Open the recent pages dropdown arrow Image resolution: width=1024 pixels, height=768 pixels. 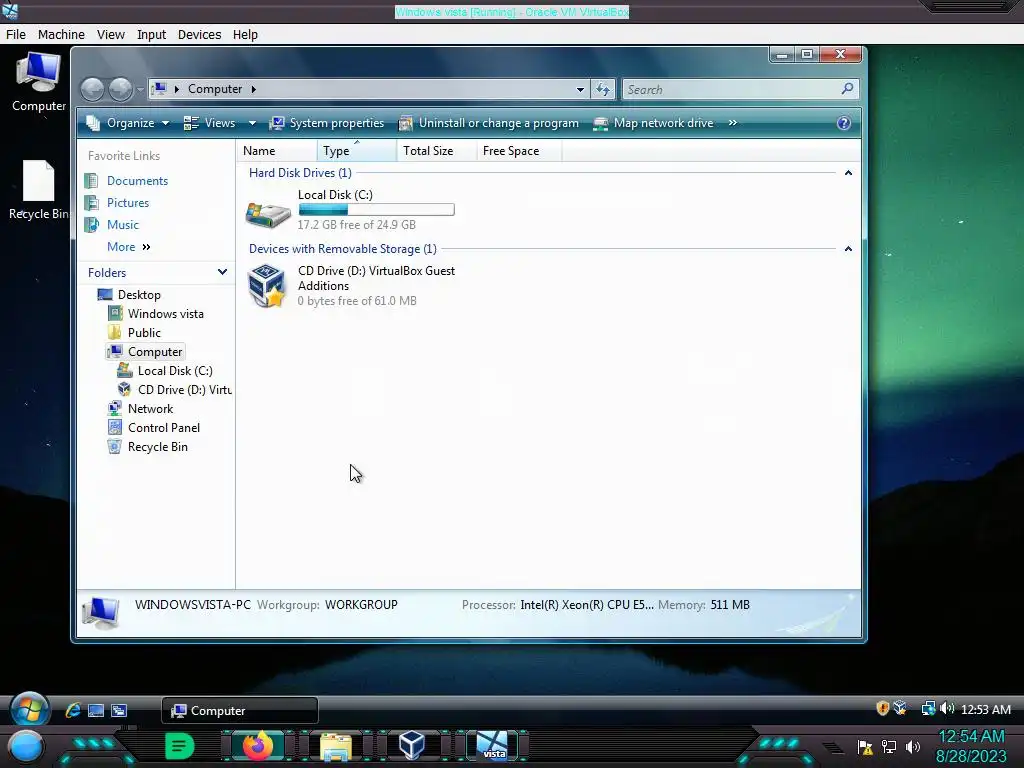[x=140, y=89]
